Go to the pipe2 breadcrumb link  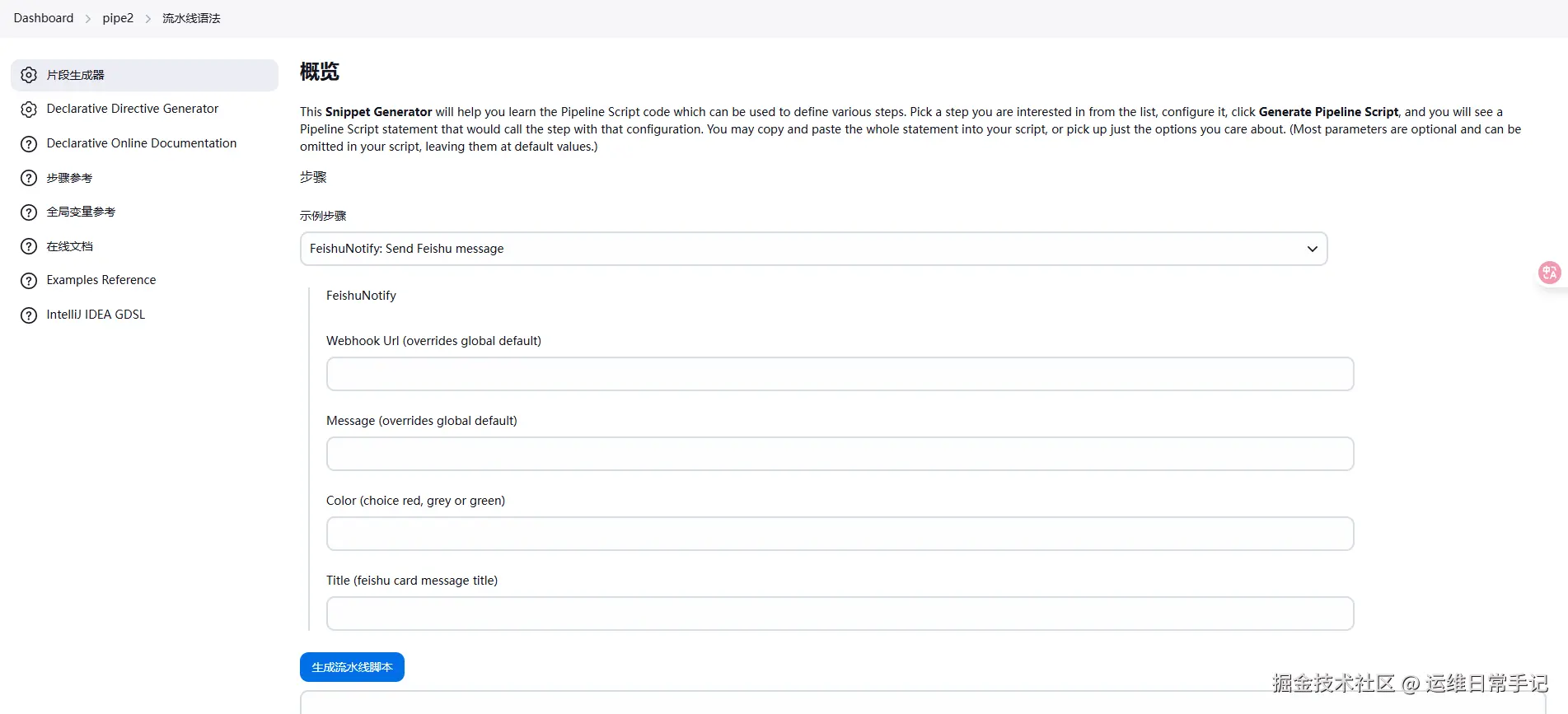(118, 18)
